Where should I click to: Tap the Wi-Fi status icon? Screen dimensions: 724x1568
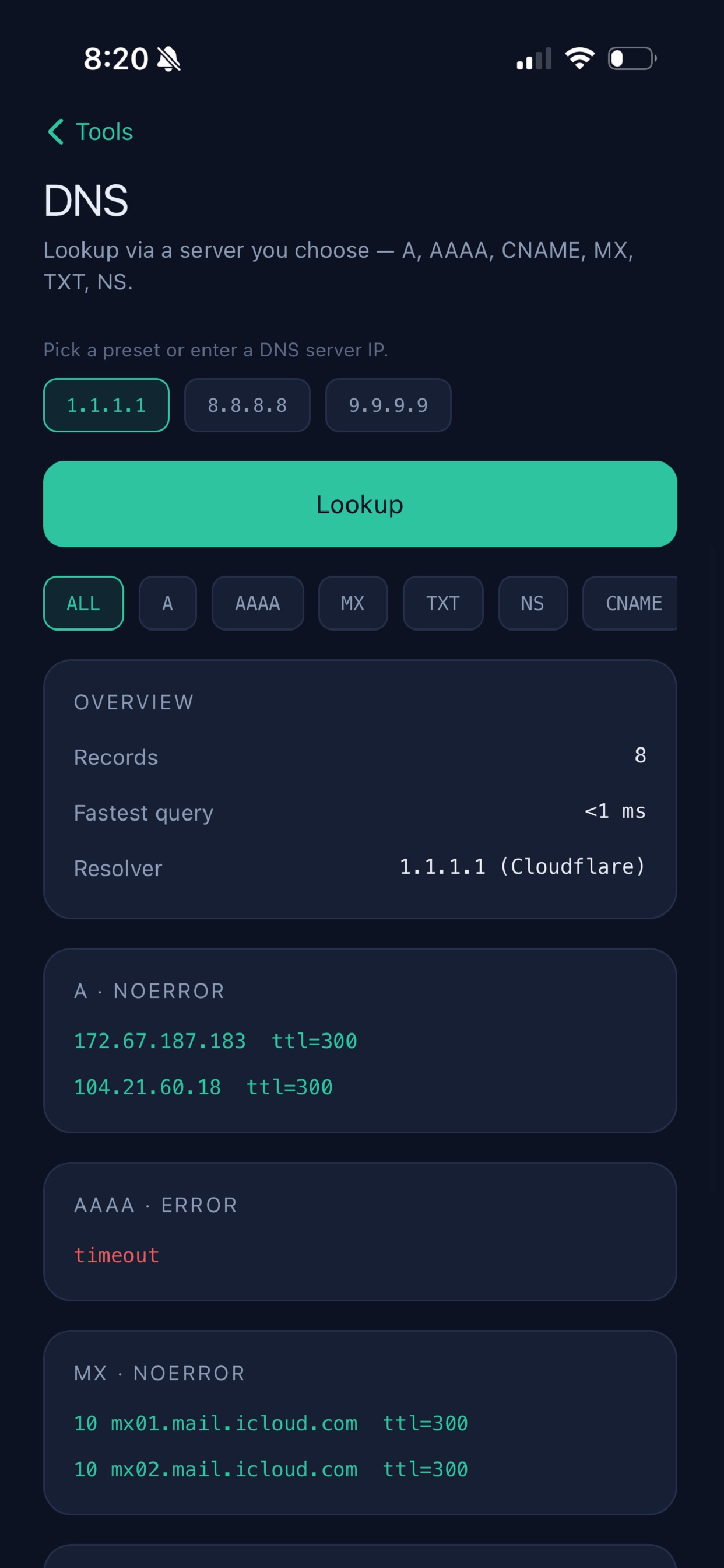[580, 58]
